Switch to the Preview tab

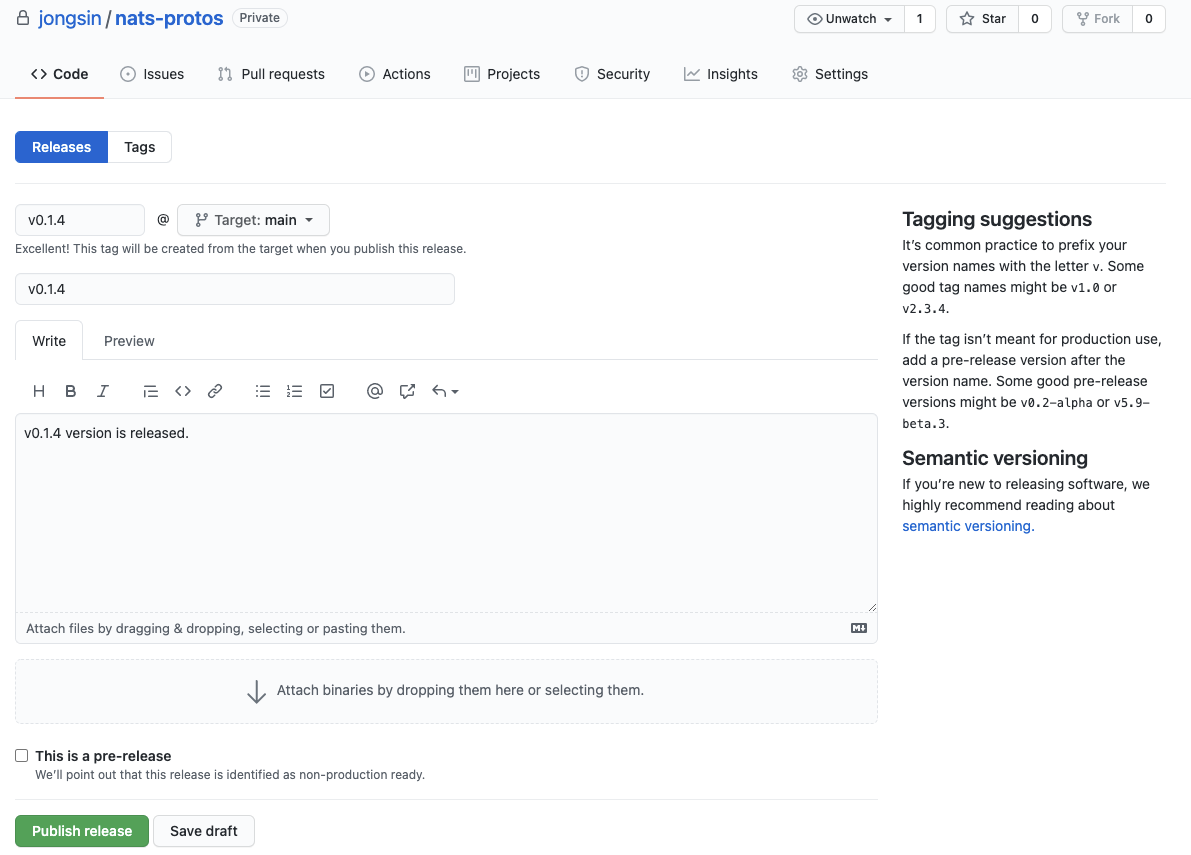pyautogui.click(x=129, y=341)
